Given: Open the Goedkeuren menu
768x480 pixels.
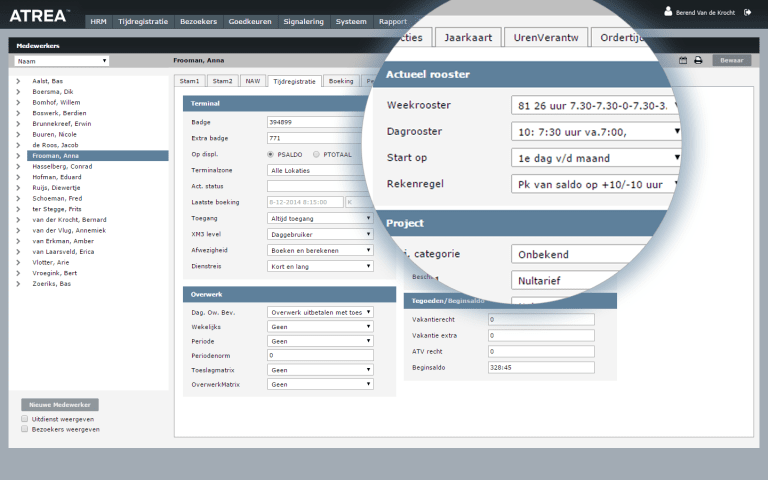Looking at the screenshot, I should [x=250, y=22].
